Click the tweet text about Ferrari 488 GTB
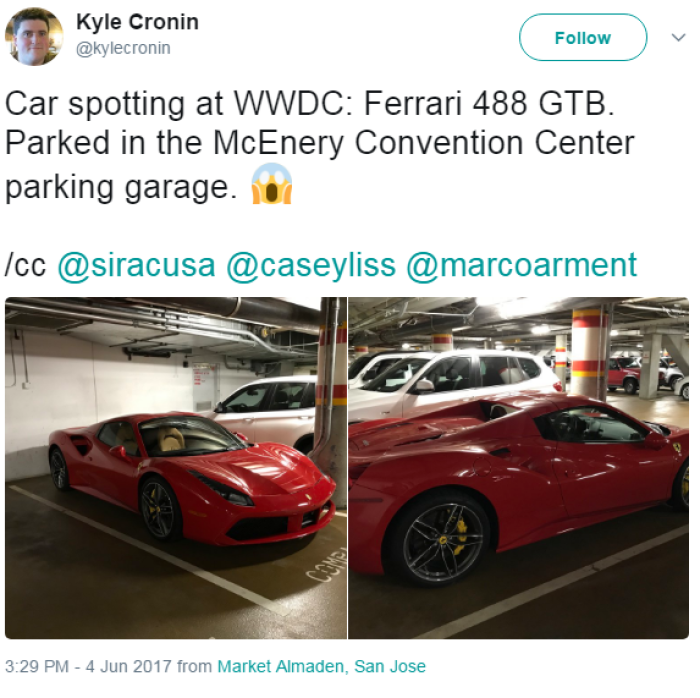This screenshot has height=698, width=700. [320, 145]
